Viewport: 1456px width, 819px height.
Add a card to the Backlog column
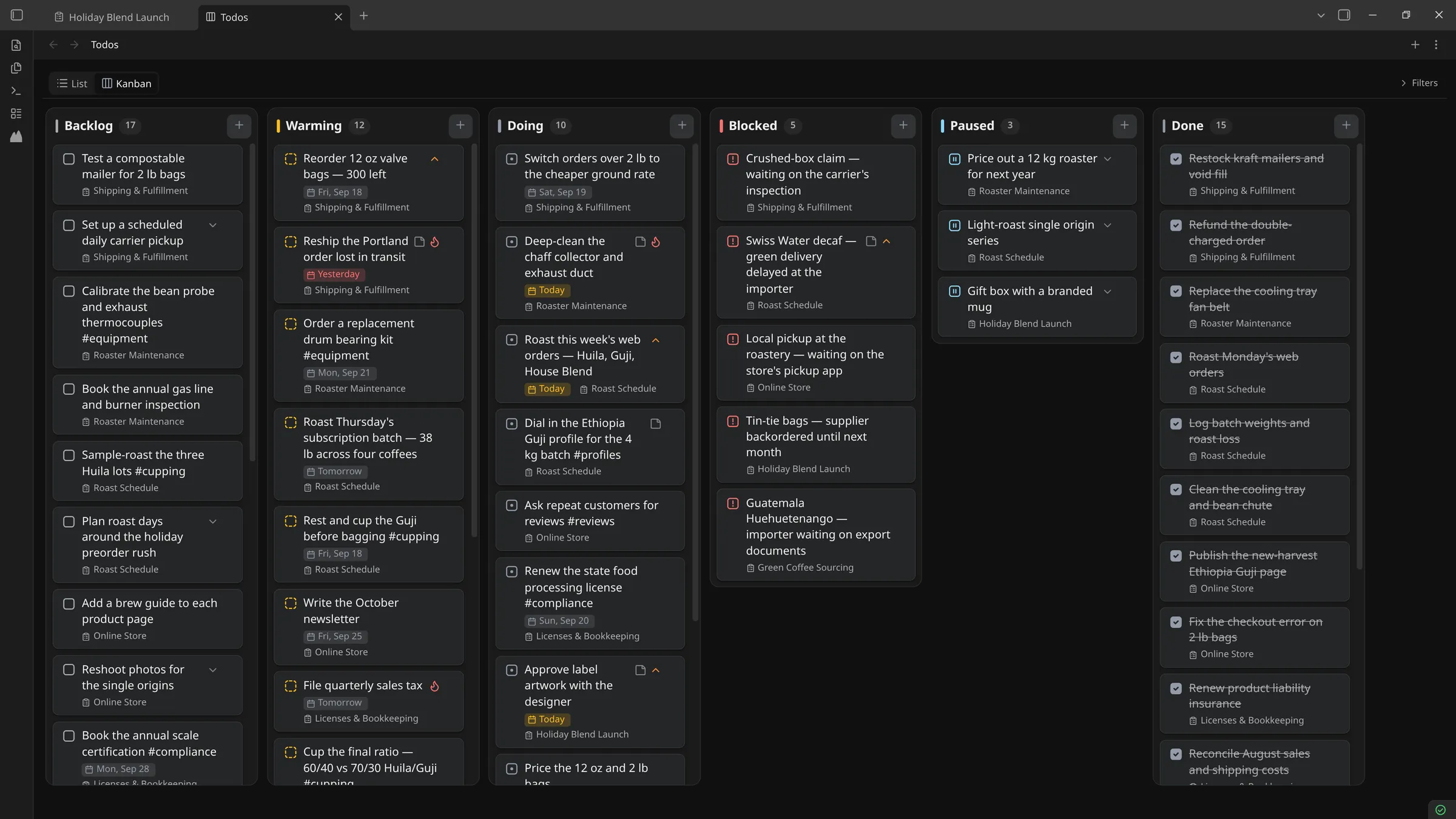(x=239, y=126)
